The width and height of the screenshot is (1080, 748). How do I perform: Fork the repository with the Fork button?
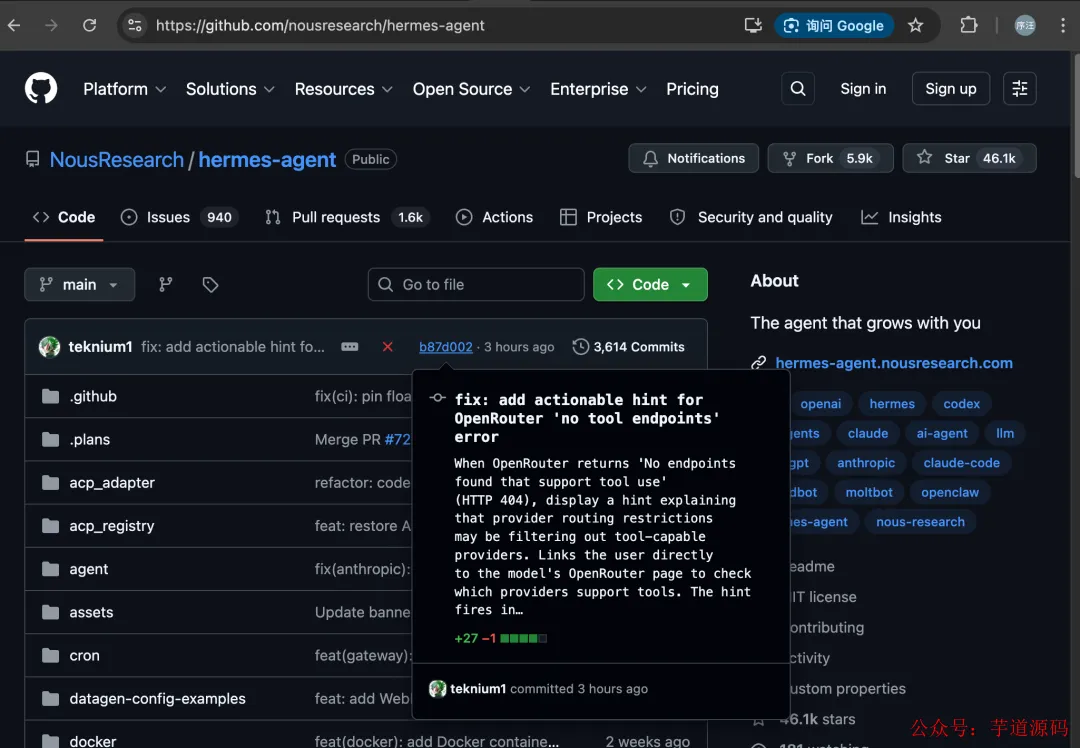click(830, 158)
